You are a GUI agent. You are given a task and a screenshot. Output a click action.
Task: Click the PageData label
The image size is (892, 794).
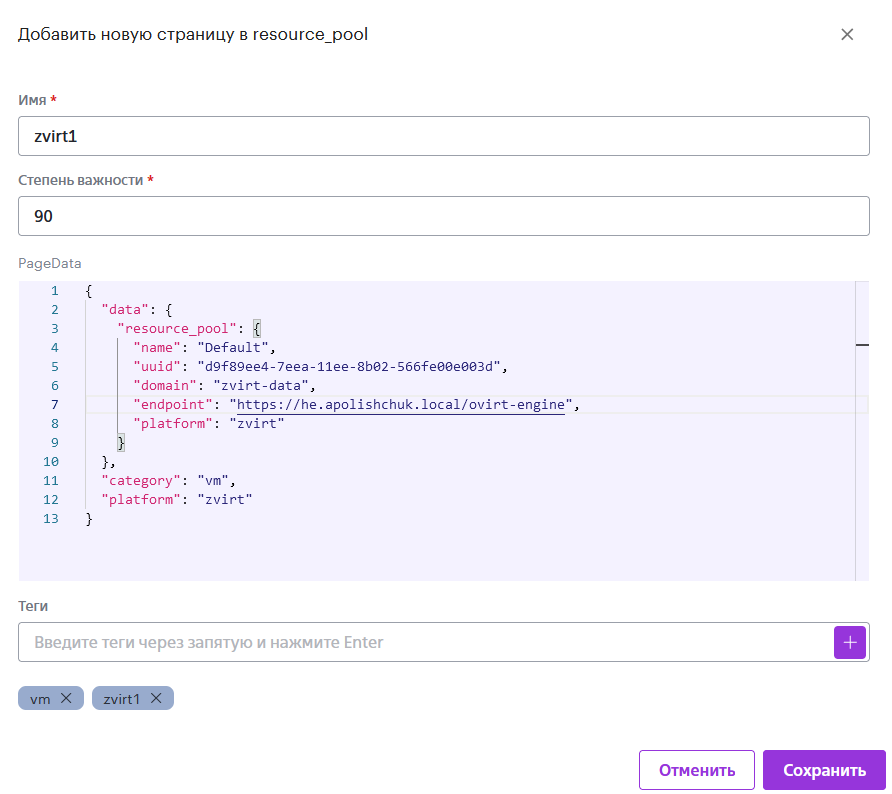click(49, 263)
